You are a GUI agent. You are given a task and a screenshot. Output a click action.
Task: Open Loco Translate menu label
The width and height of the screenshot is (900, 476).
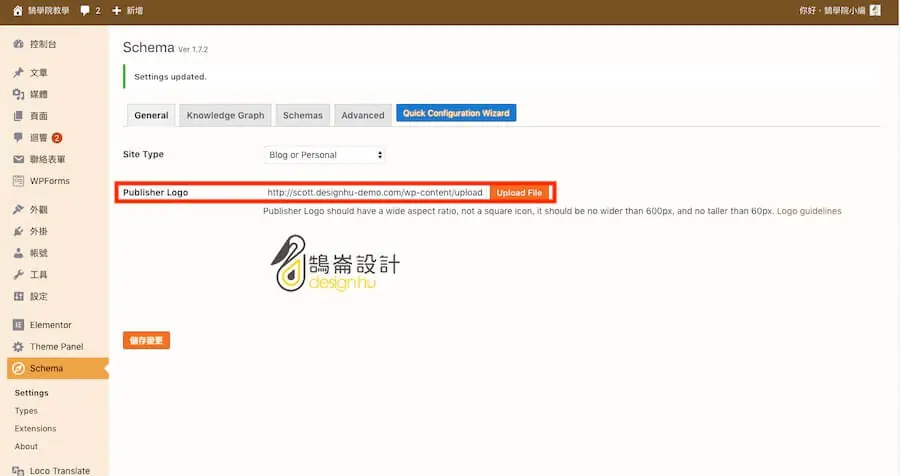tap(60, 471)
